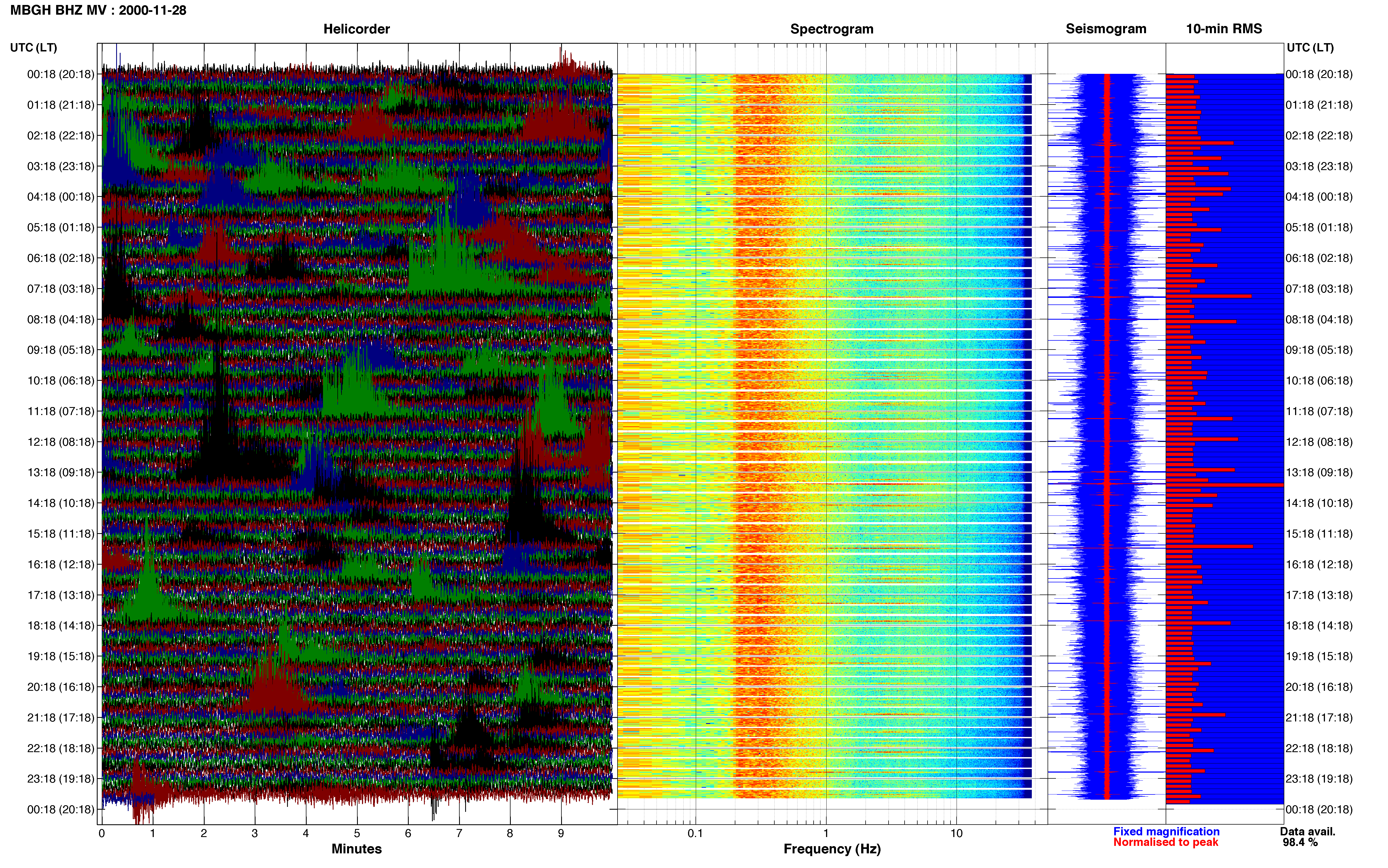This screenshot has height=868, width=1388.
Task: Click the 'Seismogram' panel heading
Action: pyautogui.click(x=1106, y=29)
